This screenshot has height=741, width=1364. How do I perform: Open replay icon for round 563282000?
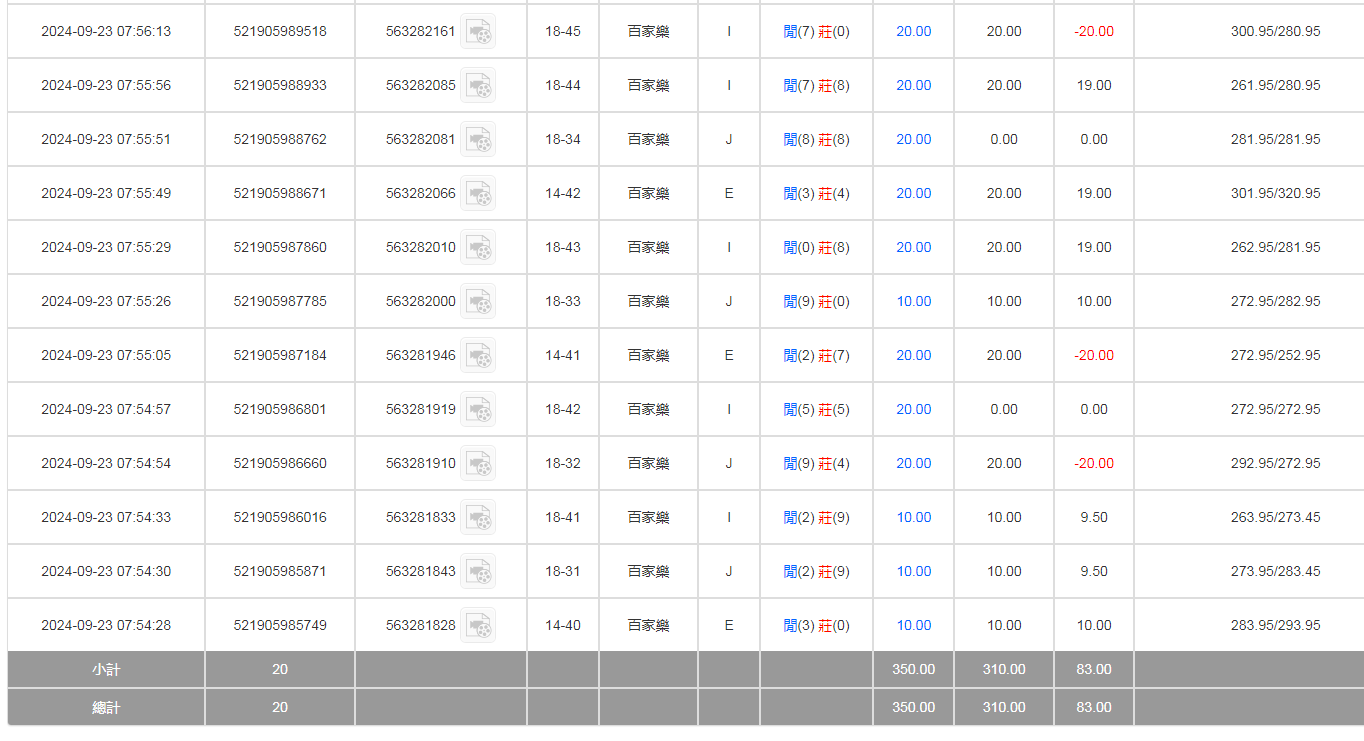click(478, 302)
